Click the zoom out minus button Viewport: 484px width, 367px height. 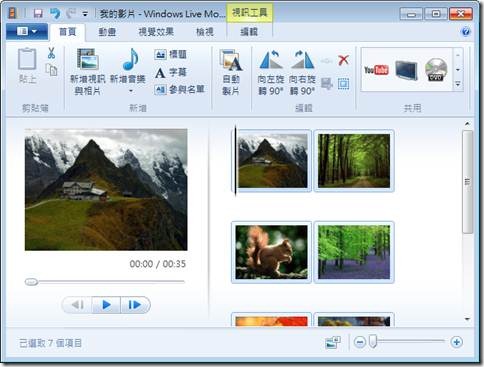[x=360, y=342]
